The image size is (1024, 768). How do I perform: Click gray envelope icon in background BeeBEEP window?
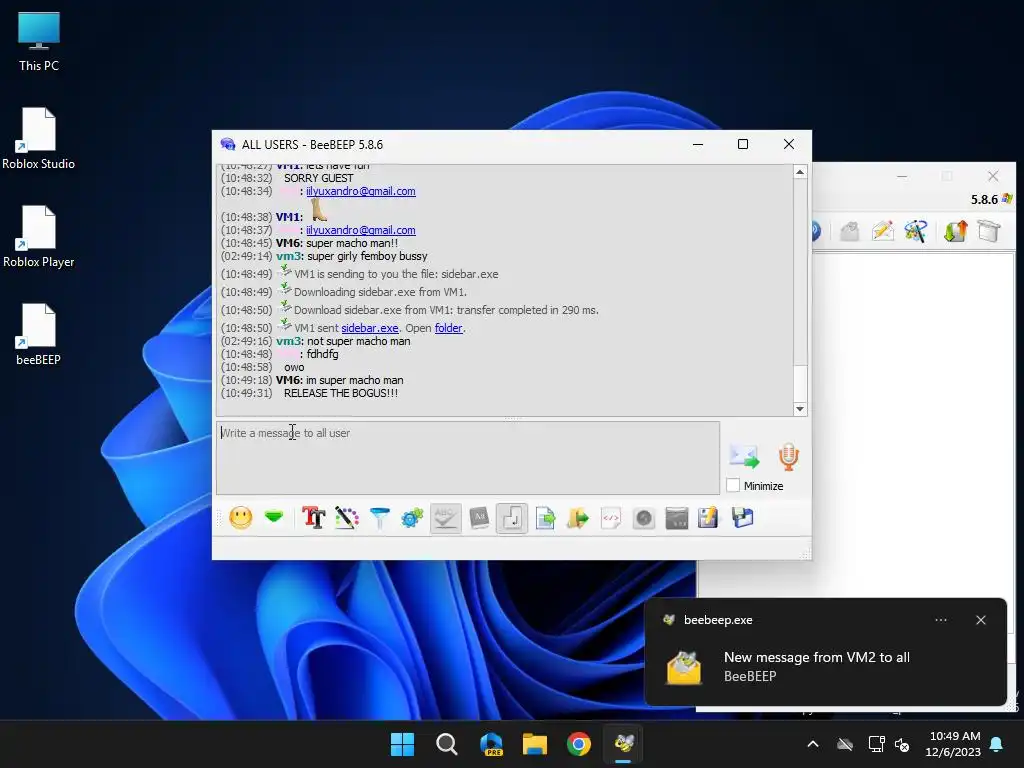pos(849,231)
